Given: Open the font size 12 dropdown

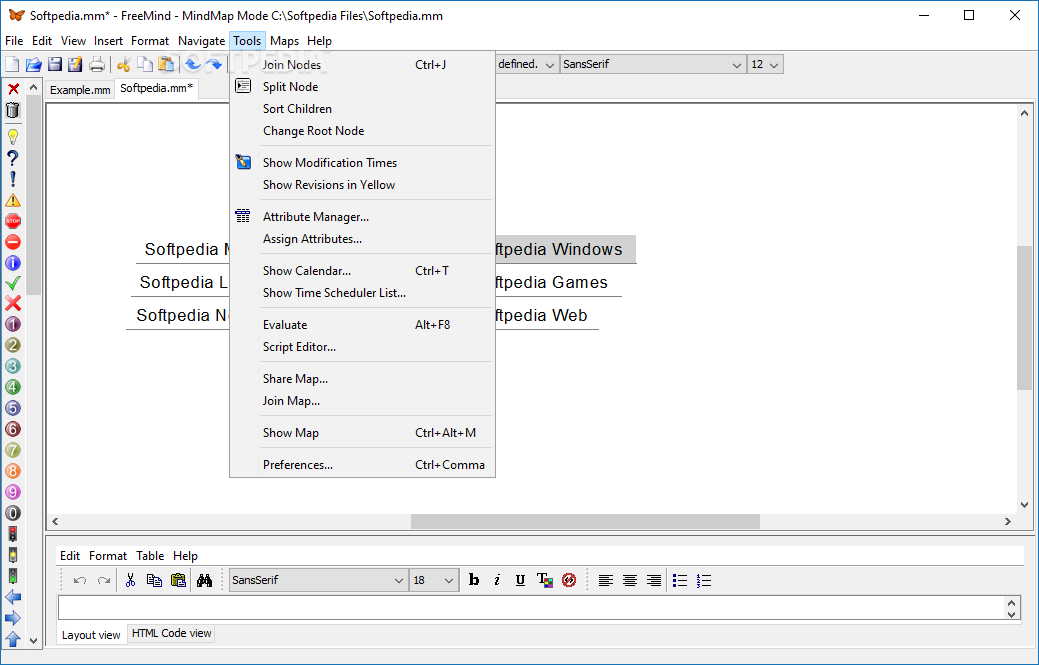Looking at the screenshot, I should 765,64.
